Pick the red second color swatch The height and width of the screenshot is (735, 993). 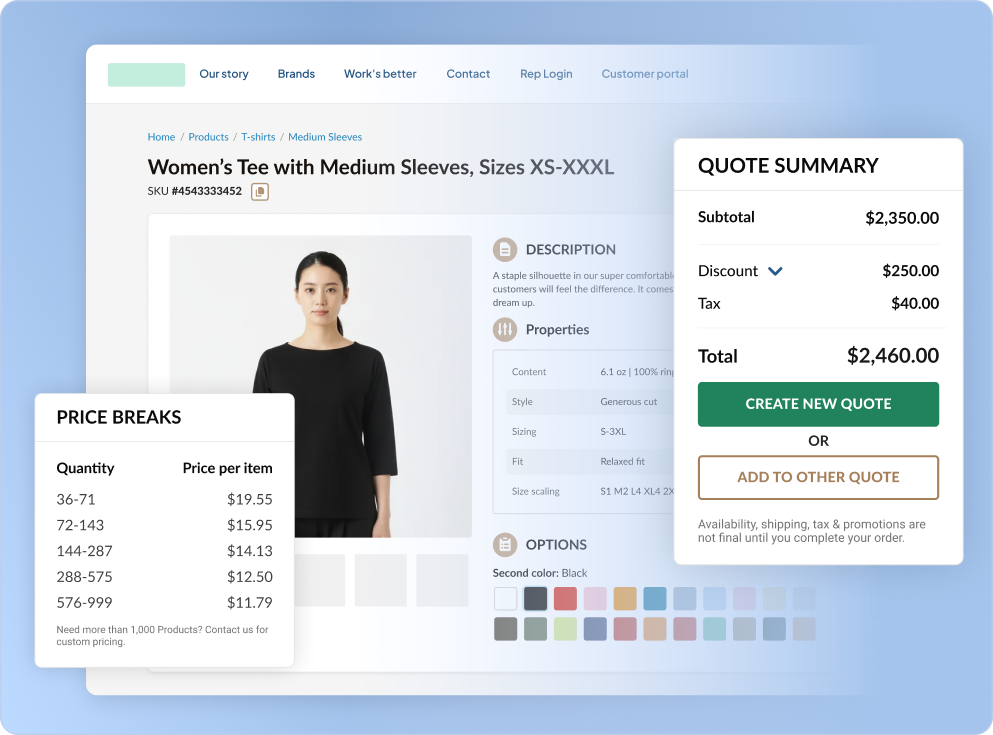tap(565, 598)
